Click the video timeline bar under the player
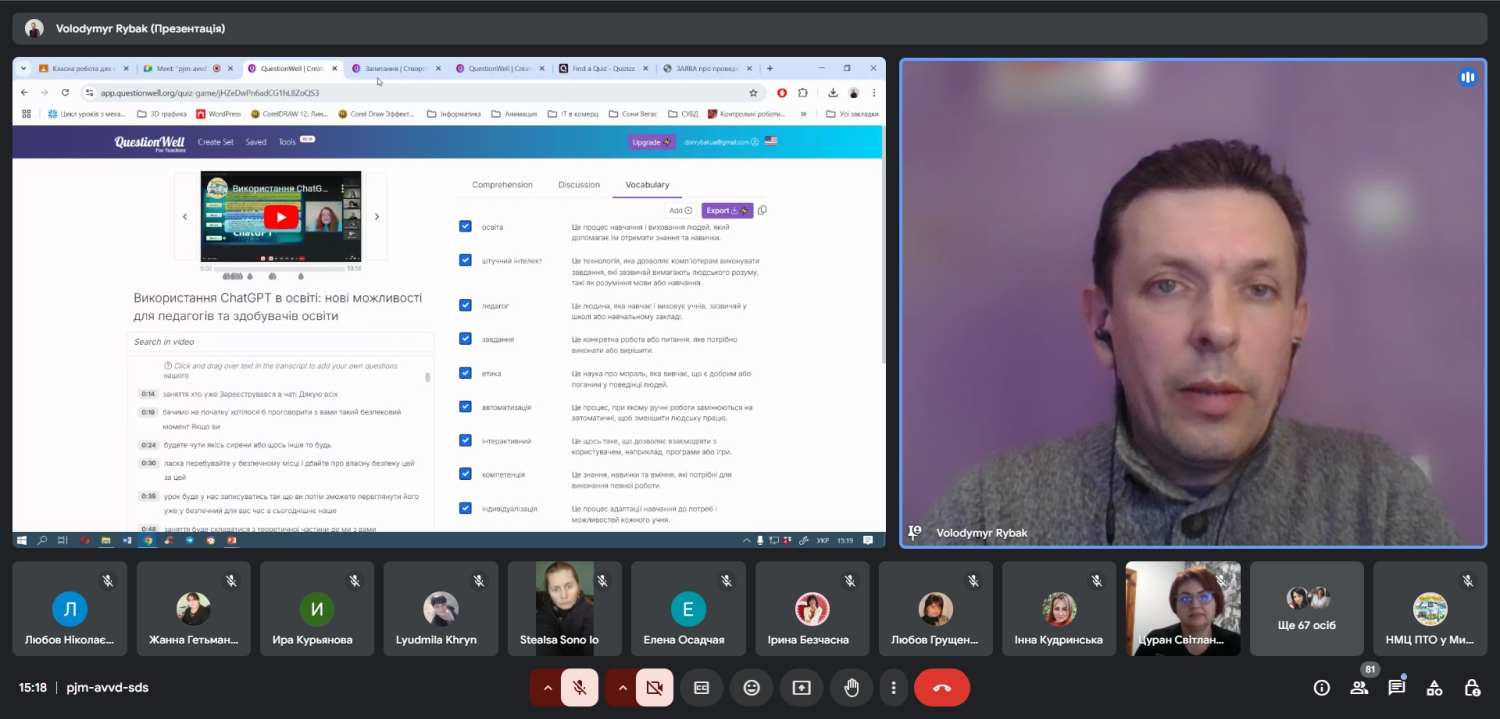Viewport: 1500px width, 719px height. tap(280, 268)
